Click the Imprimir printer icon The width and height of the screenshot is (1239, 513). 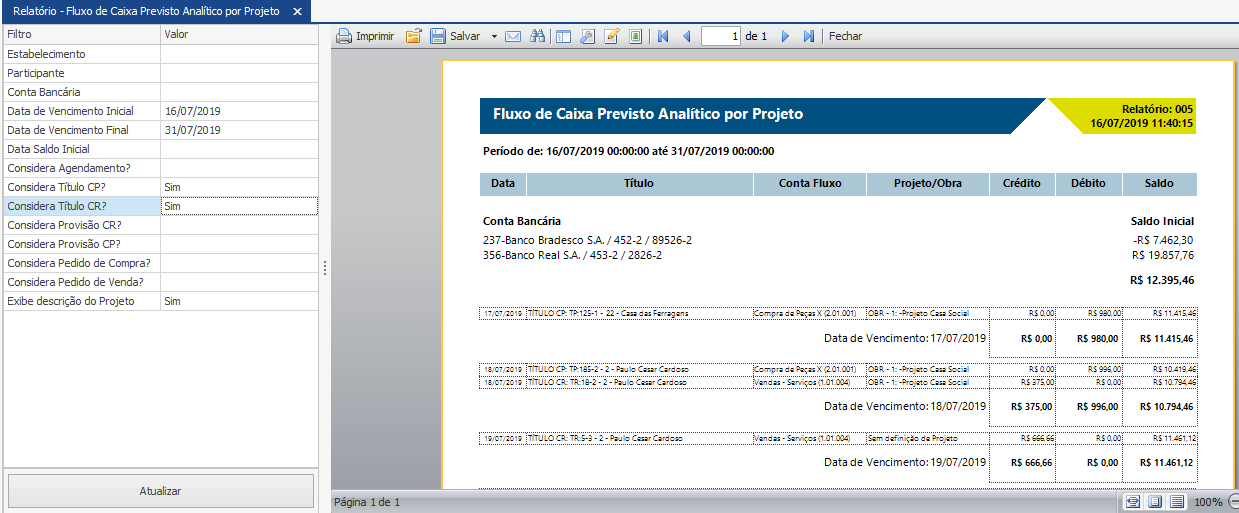[364, 36]
